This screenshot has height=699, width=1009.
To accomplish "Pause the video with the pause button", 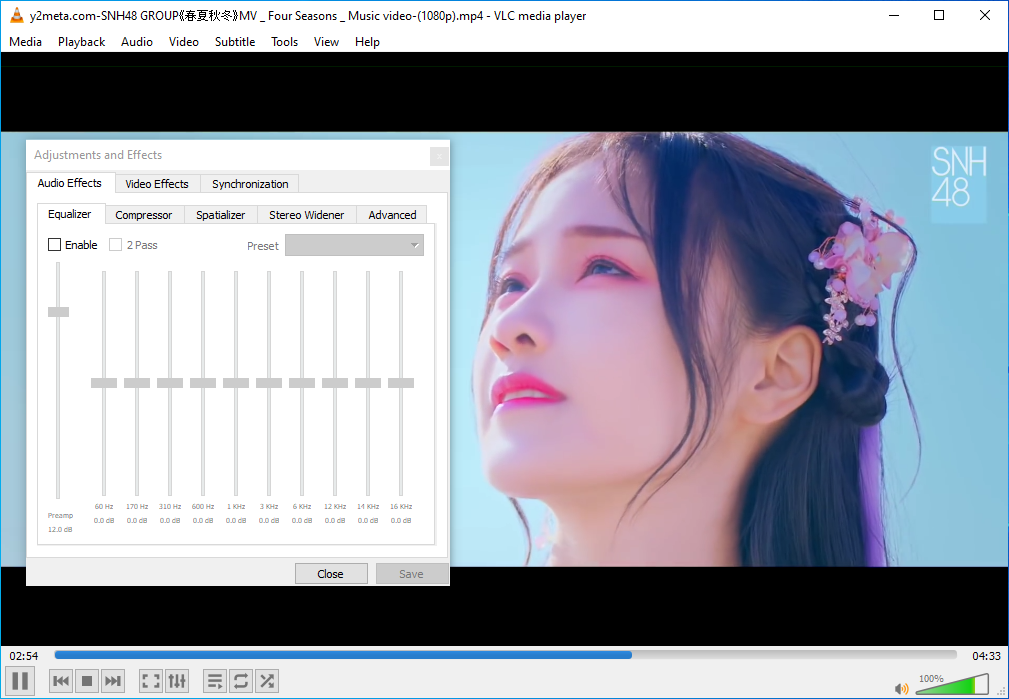I will click(21, 681).
